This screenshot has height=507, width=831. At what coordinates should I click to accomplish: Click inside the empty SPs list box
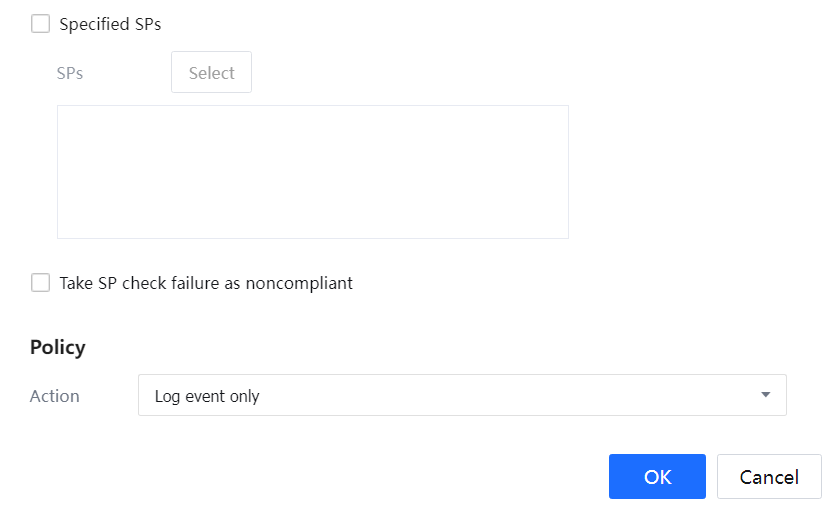point(312,172)
